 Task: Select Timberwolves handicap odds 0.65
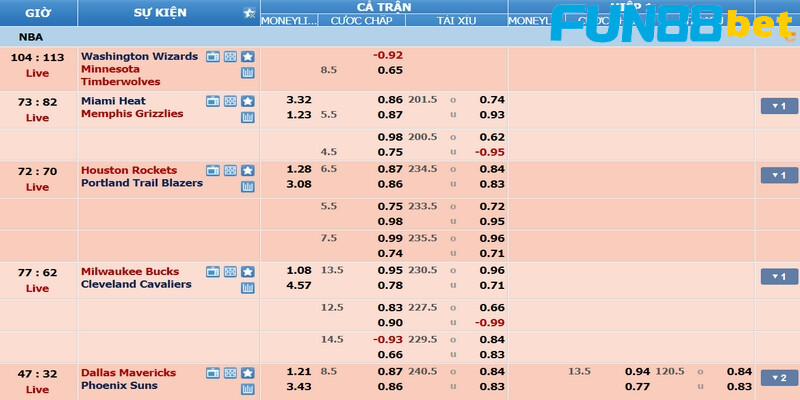coord(390,70)
